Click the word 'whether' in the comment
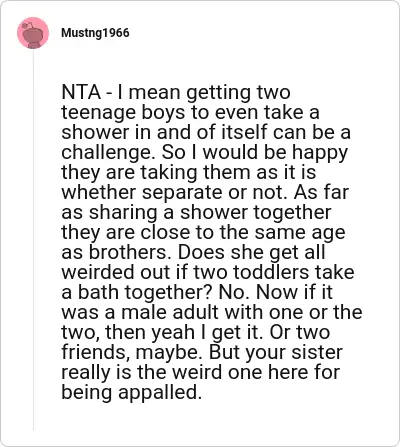This screenshot has height=447, width=400. pyautogui.click(x=99, y=192)
